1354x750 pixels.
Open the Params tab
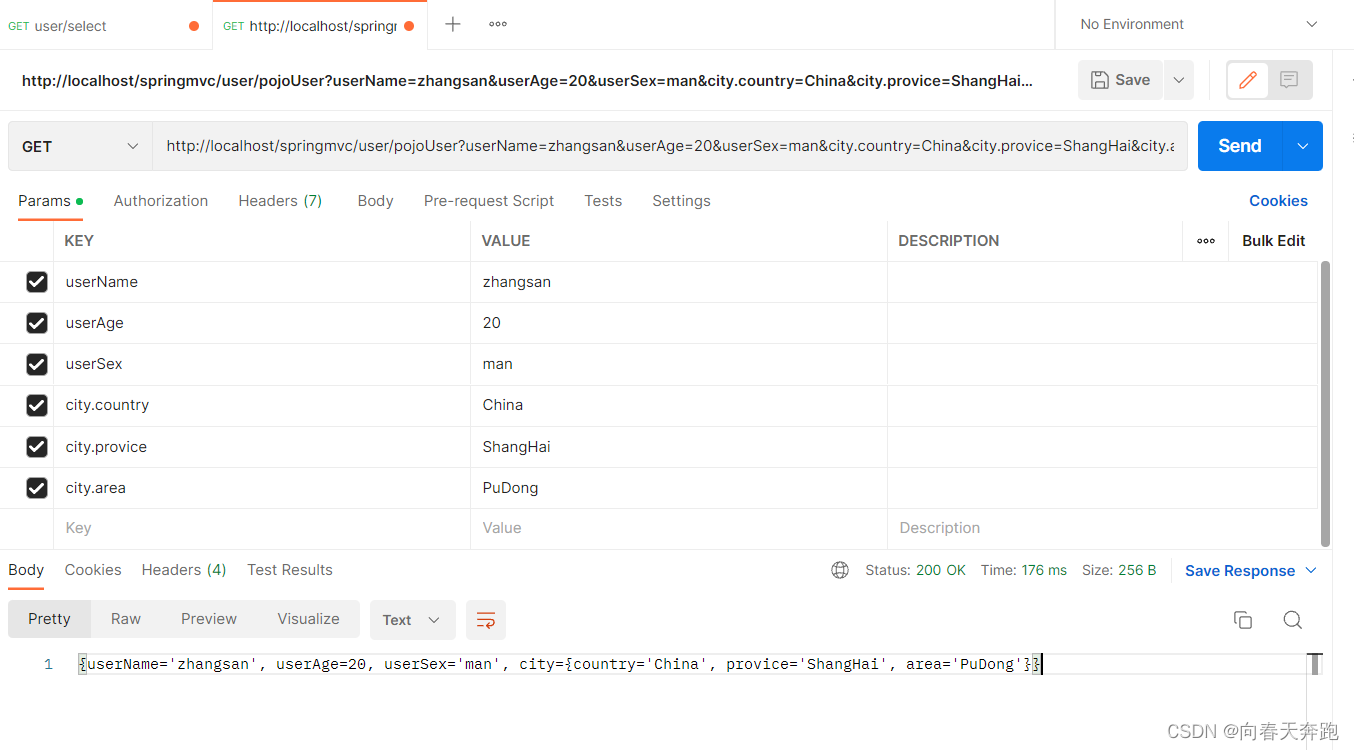click(x=50, y=201)
